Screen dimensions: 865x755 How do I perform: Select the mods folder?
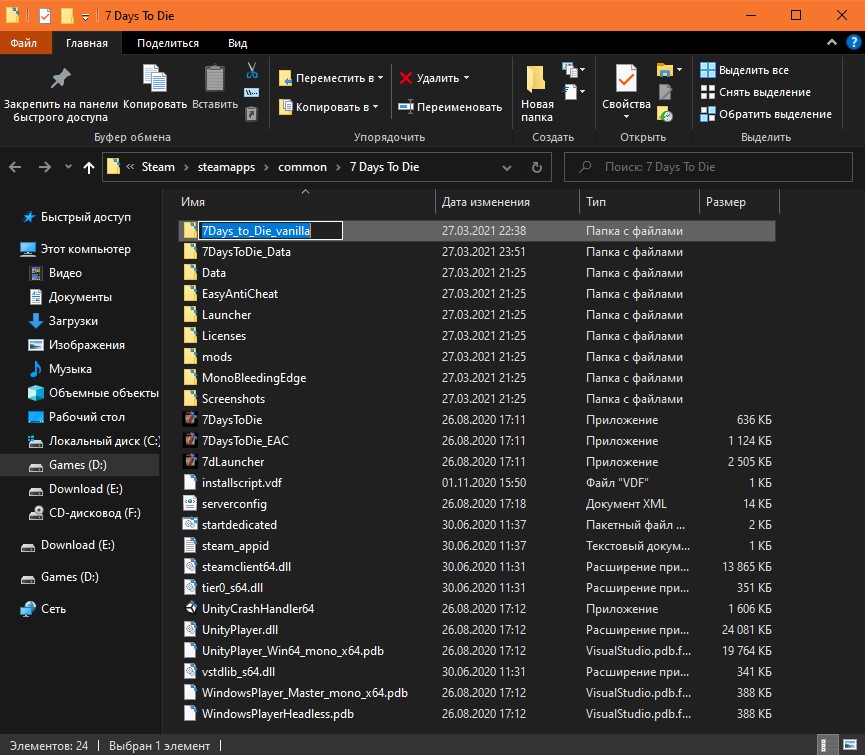point(217,357)
